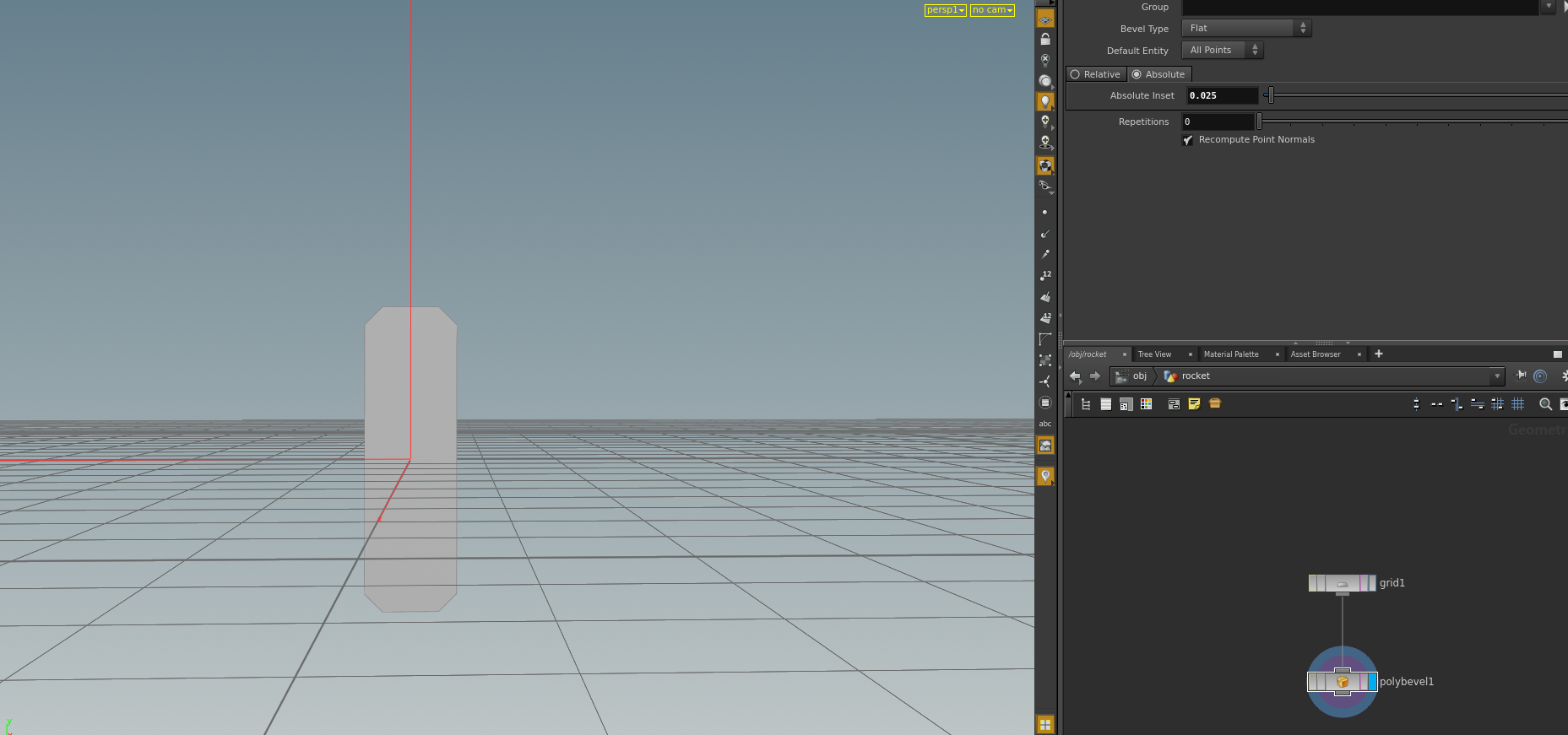Viewport: 1568px width, 735px height.
Task: Select the Relative radio option
Action: click(x=1096, y=74)
